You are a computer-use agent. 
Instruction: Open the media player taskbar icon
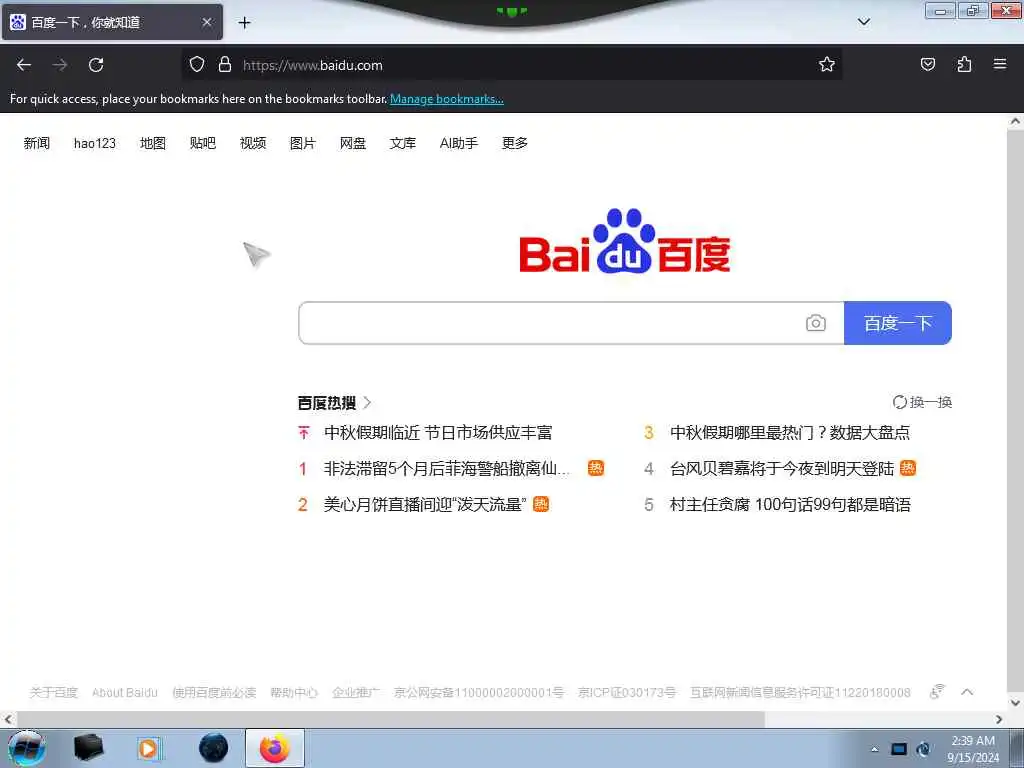point(149,748)
